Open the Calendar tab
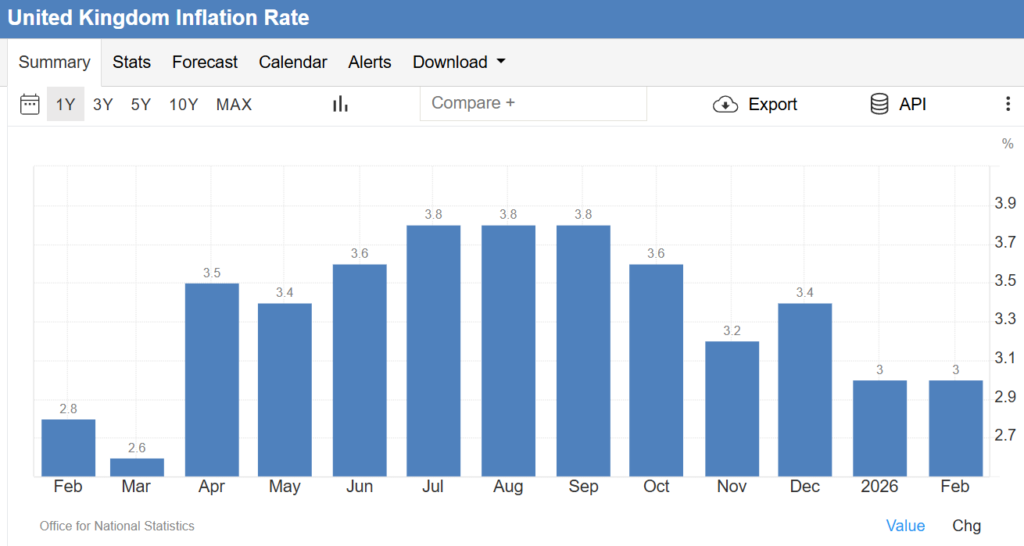The image size is (1024, 546). [x=293, y=62]
